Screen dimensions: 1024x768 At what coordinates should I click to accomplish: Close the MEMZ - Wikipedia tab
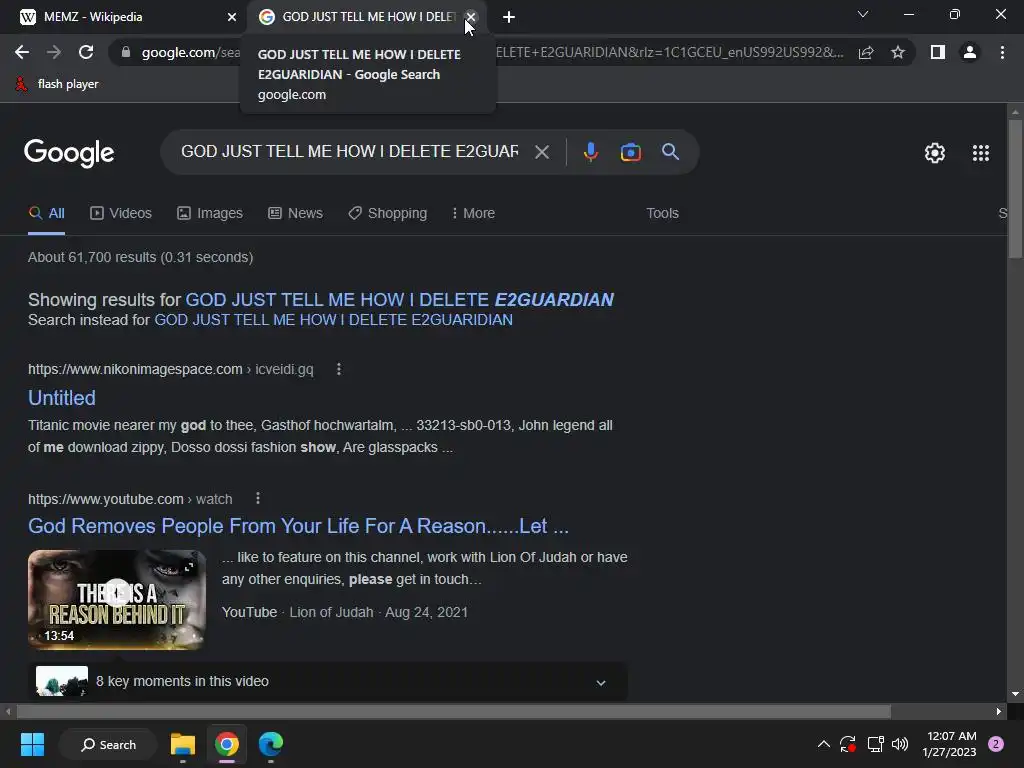232,17
